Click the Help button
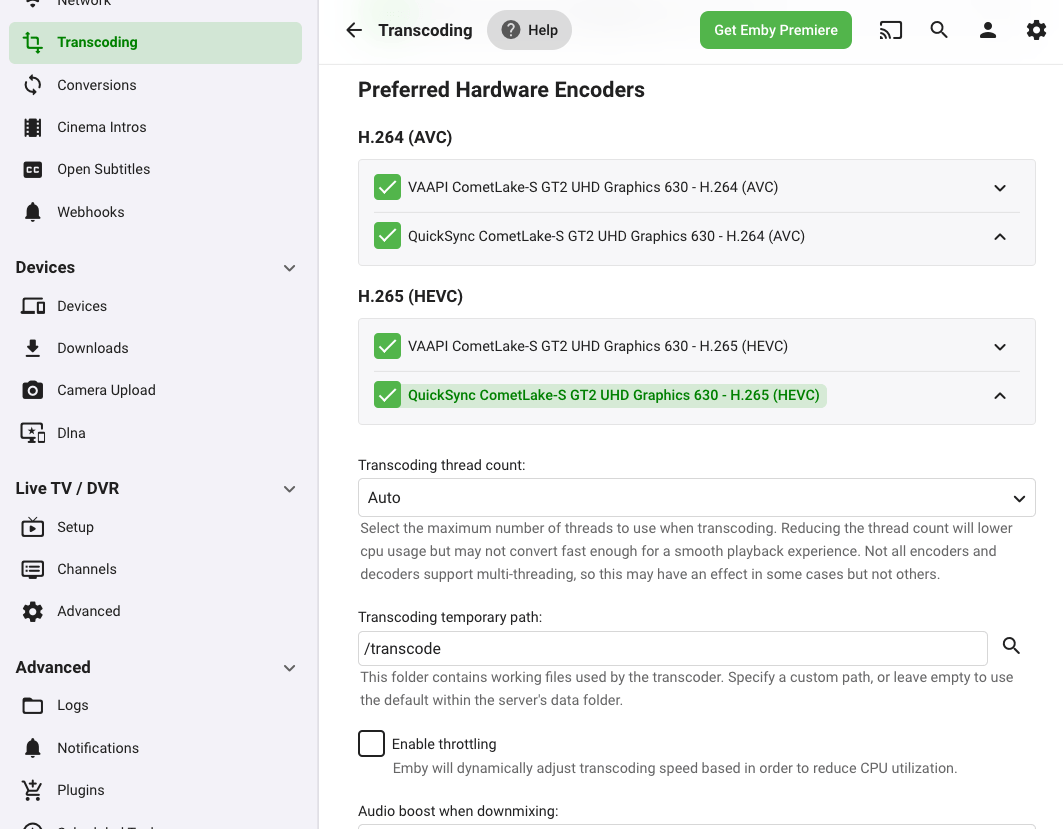 (x=529, y=30)
